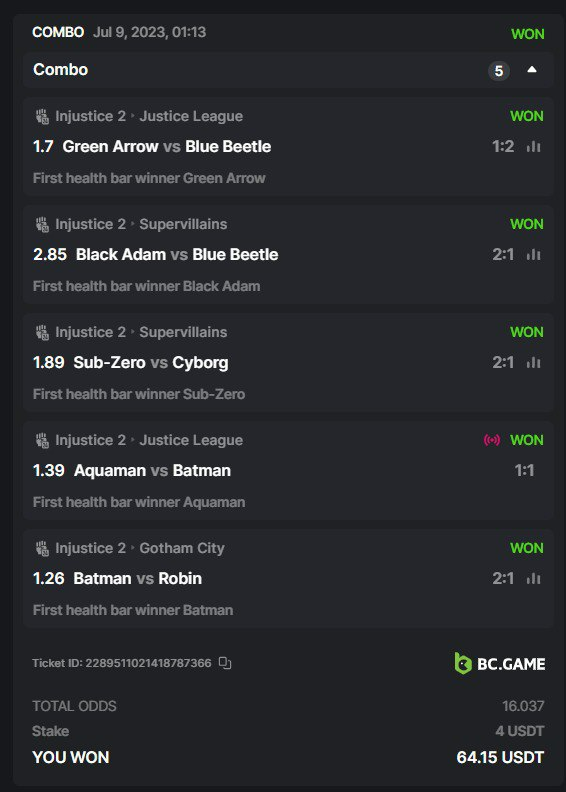The height and width of the screenshot is (792, 566).
Task: Open the Aquaman vs Batman match
Action: (152, 470)
